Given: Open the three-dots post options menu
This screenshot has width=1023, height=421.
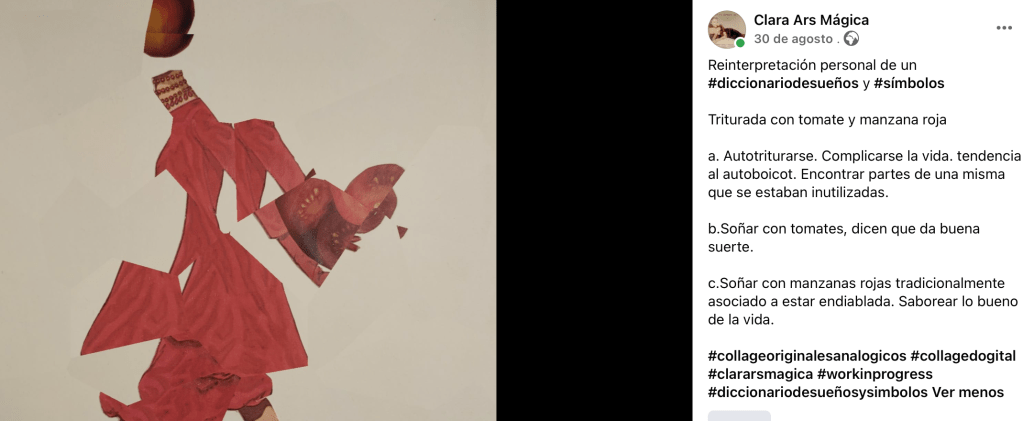Looking at the screenshot, I should click(x=1004, y=28).
